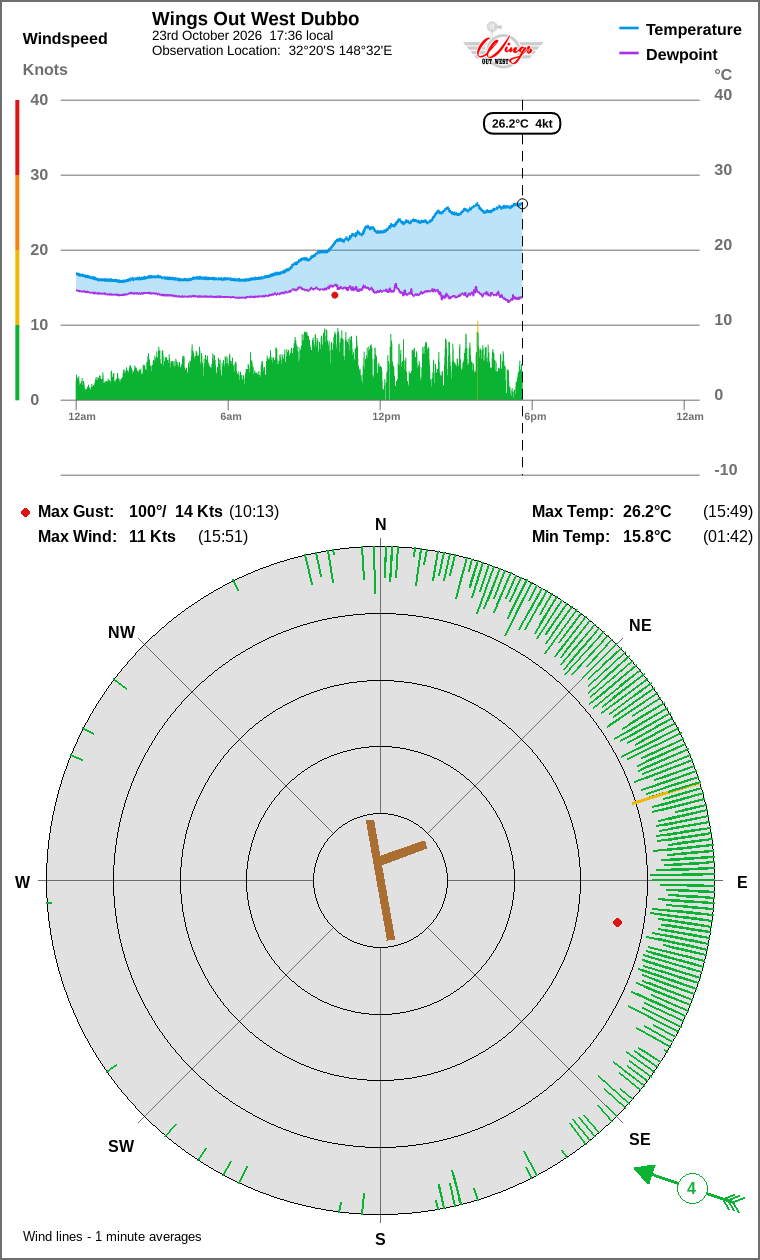This screenshot has width=760, height=1260.
Task: Click the NE compass label
Action: point(640,626)
